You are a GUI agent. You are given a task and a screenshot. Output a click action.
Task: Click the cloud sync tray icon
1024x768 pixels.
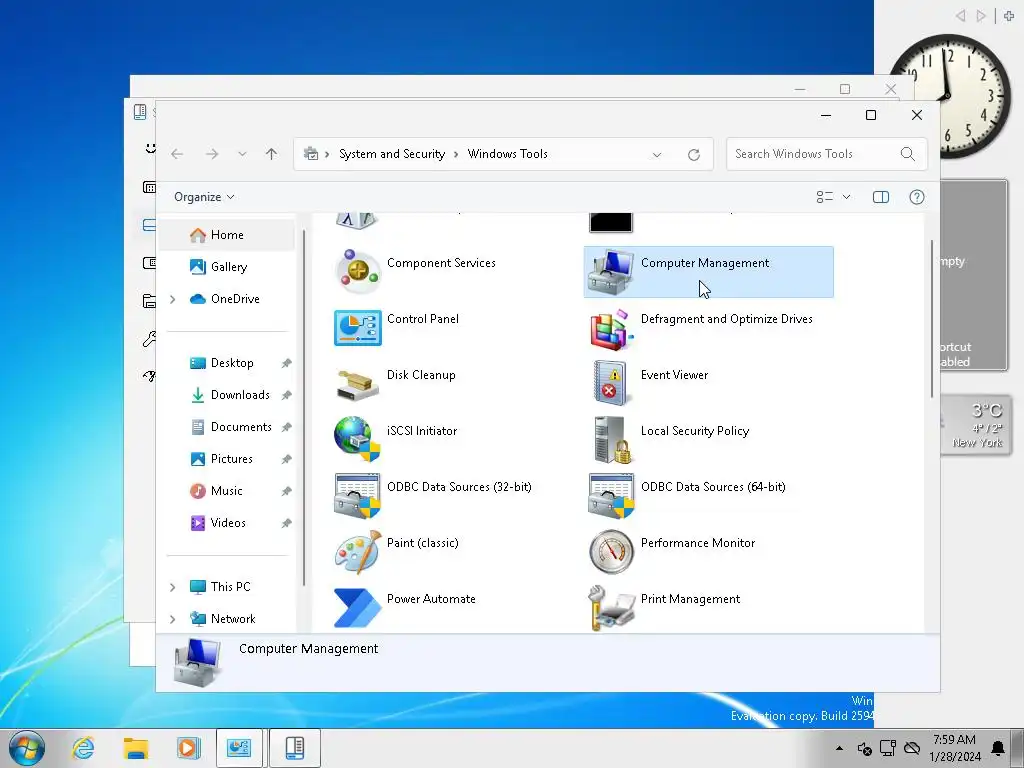(x=912, y=748)
